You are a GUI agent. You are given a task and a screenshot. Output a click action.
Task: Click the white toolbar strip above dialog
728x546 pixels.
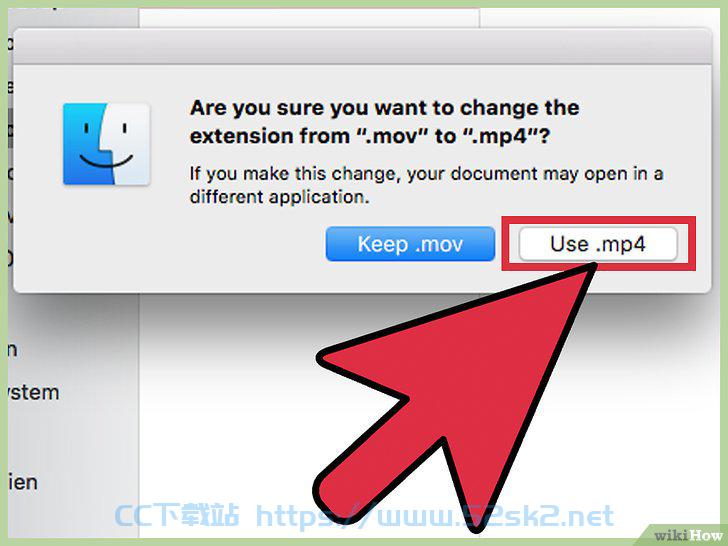coord(309,18)
